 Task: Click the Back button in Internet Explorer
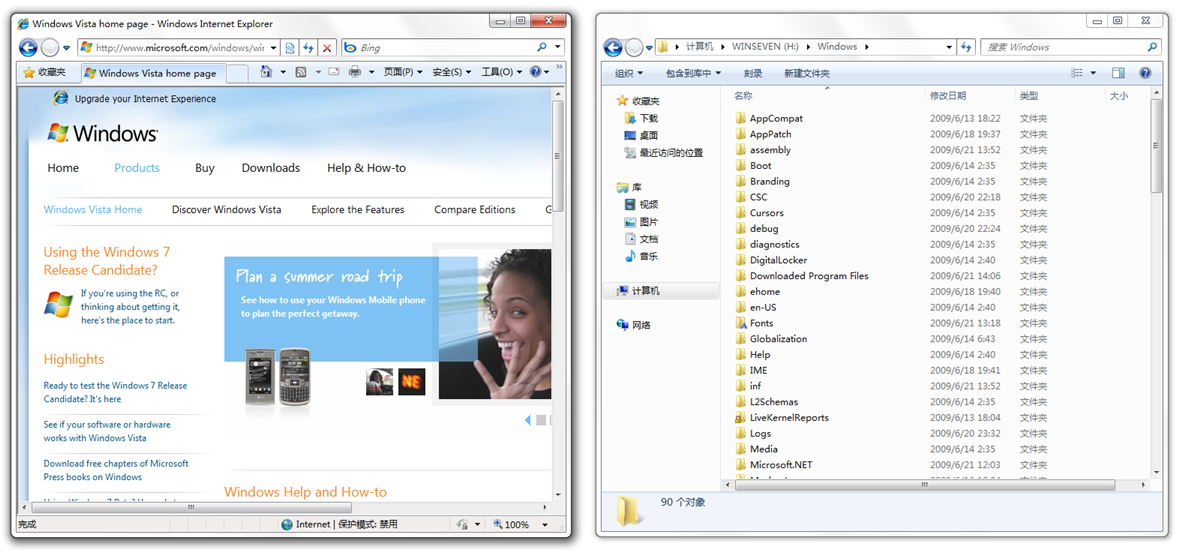(x=28, y=48)
